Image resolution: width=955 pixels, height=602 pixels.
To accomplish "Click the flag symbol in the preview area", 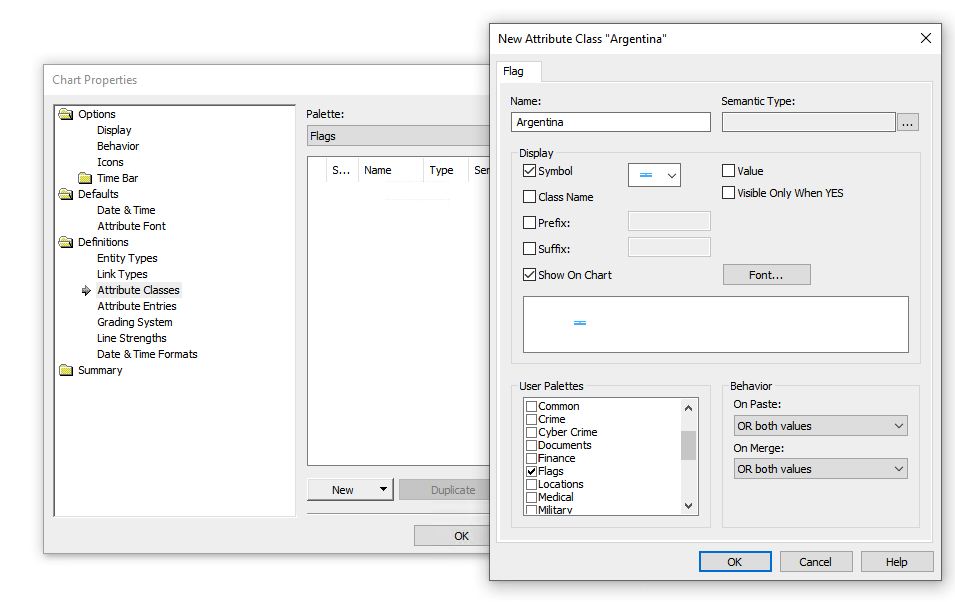I will [x=580, y=323].
